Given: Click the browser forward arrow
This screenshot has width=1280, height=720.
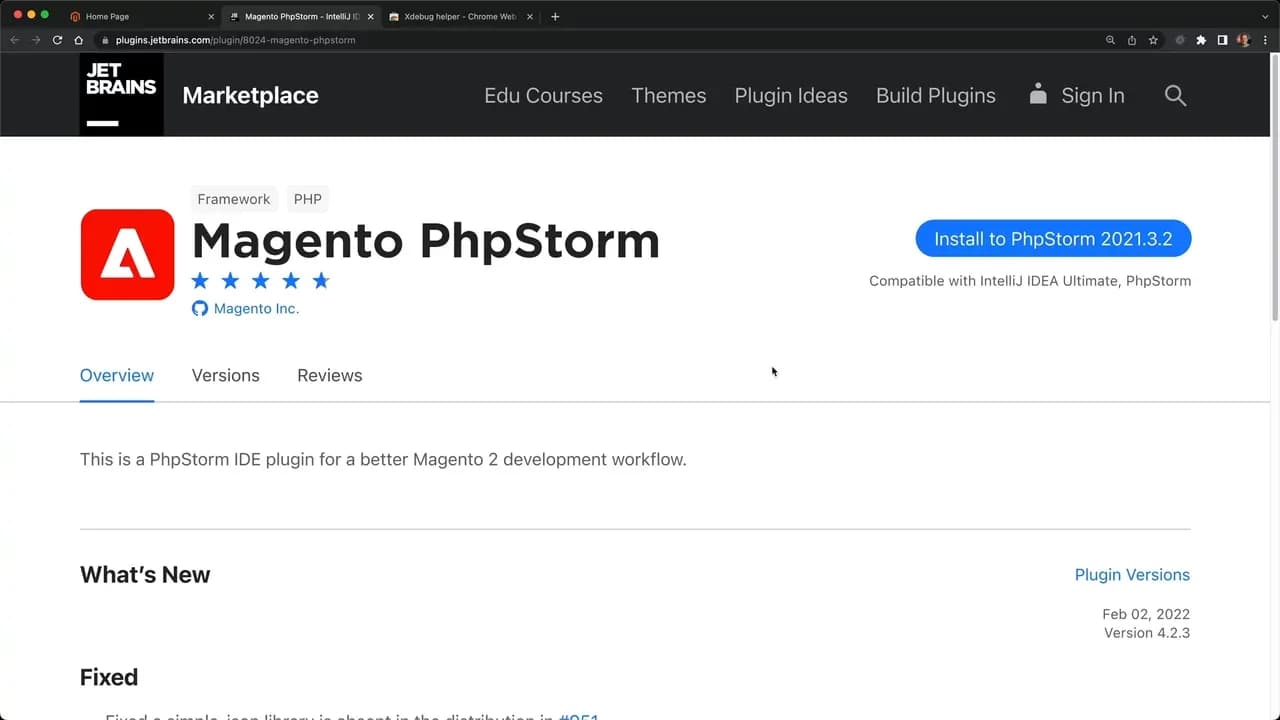Looking at the screenshot, I should (x=36, y=40).
